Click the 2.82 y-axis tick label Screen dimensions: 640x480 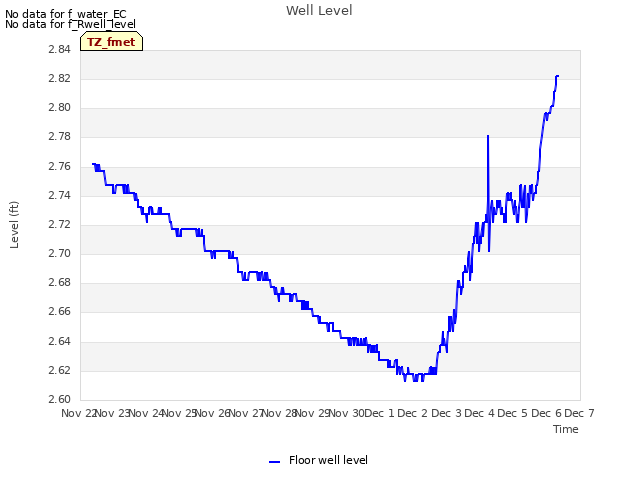click(59, 78)
